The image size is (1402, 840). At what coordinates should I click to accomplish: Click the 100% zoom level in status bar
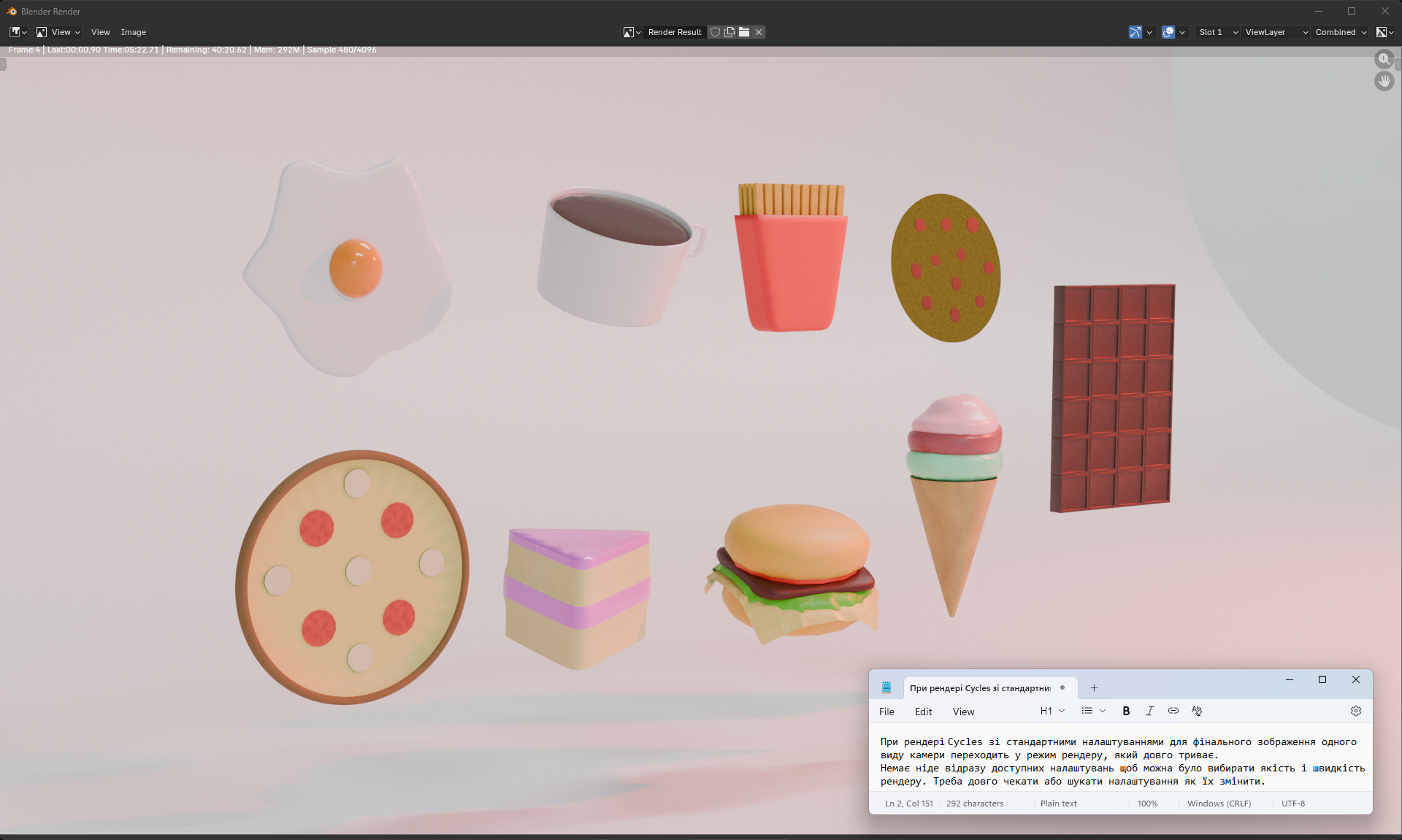click(1147, 804)
